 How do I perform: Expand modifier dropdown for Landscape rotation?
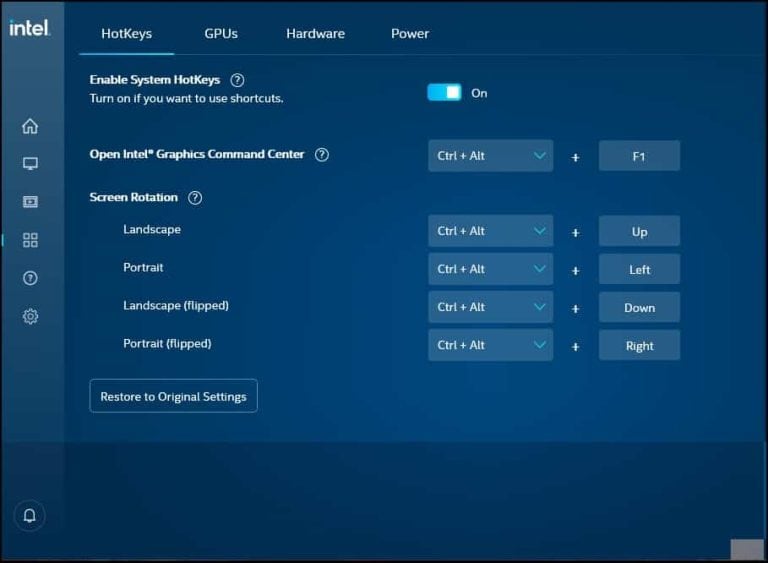490,231
